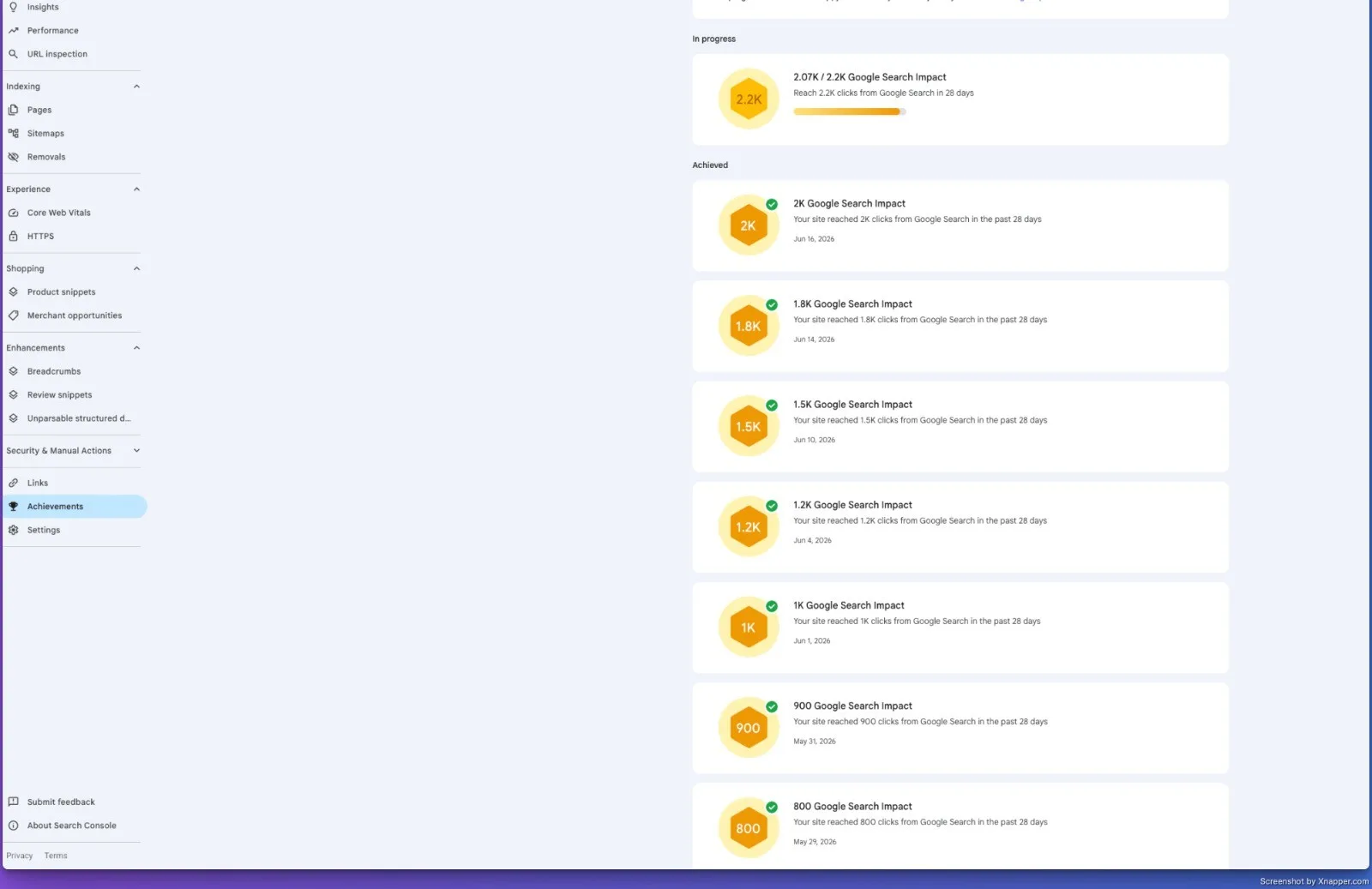Screen dimensions: 1372x889
Task: Click the Jun 16, 2026 date
Action: pos(814,239)
